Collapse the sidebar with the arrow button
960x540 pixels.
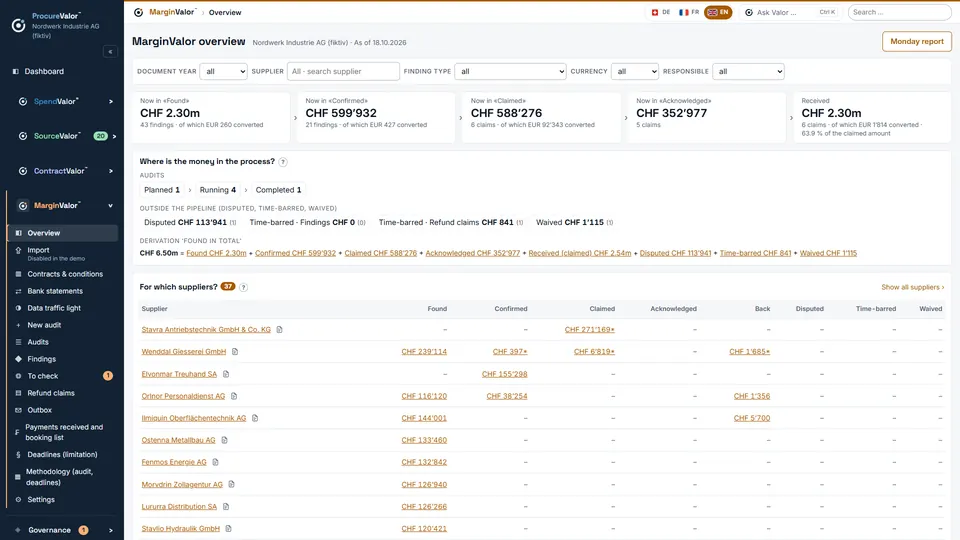(x=110, y=51)
